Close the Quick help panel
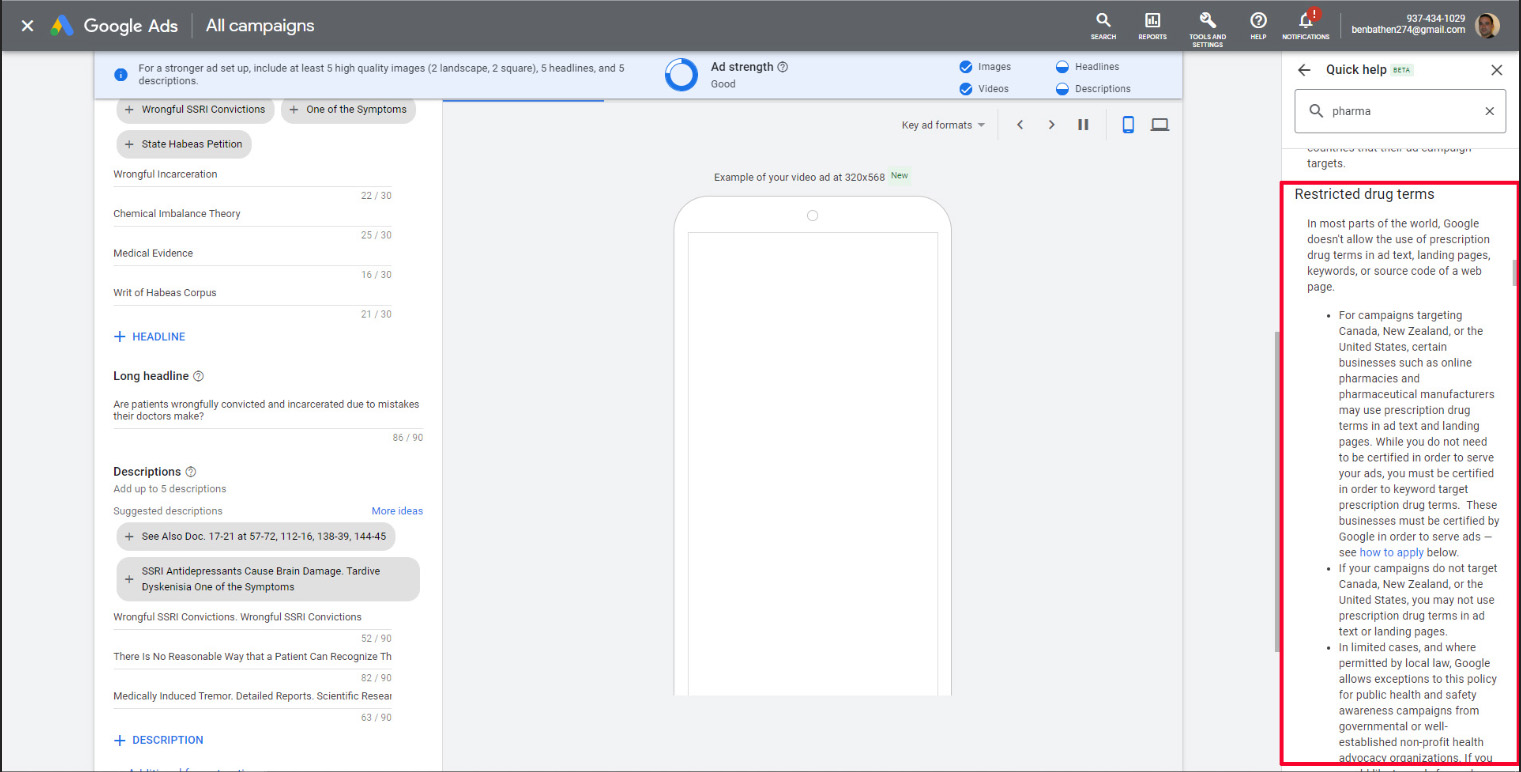The image size is (1521, 772). click(1496, 70)
